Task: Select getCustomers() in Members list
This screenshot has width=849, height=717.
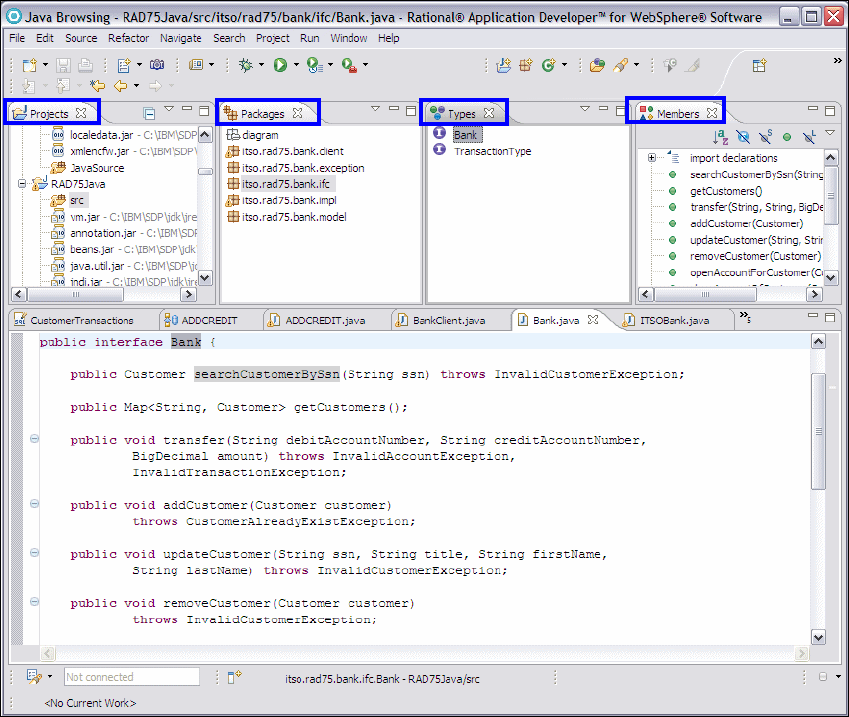Action: [x=725, y=191]
